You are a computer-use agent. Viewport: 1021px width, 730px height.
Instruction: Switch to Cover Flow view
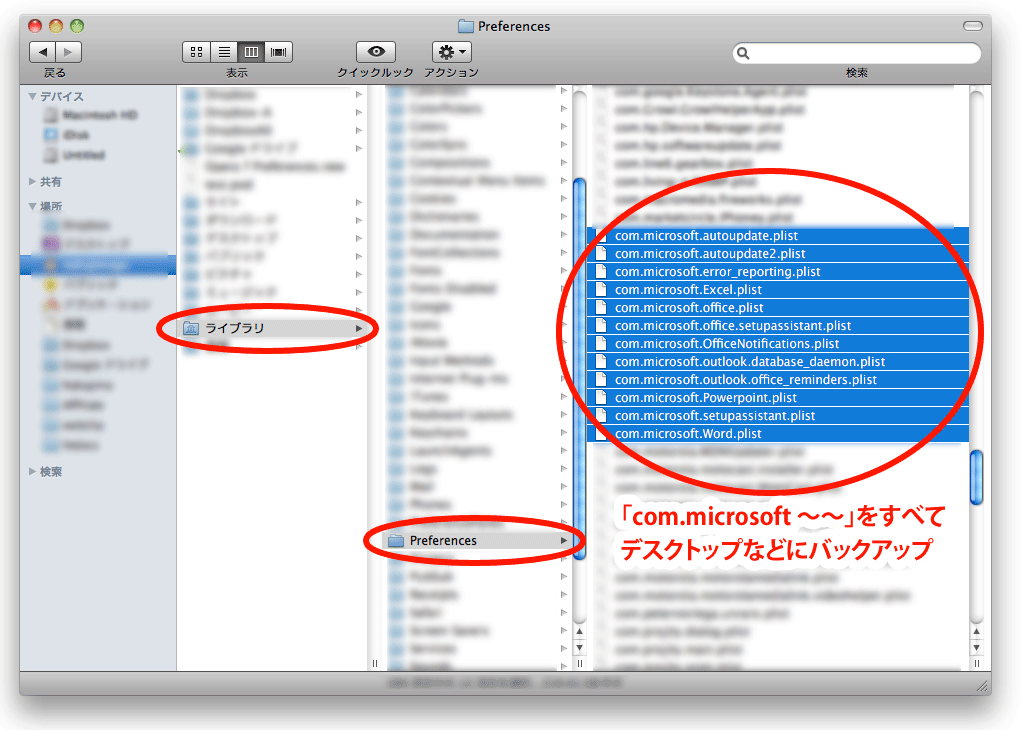pyautogui.click(x=279, y=52)
